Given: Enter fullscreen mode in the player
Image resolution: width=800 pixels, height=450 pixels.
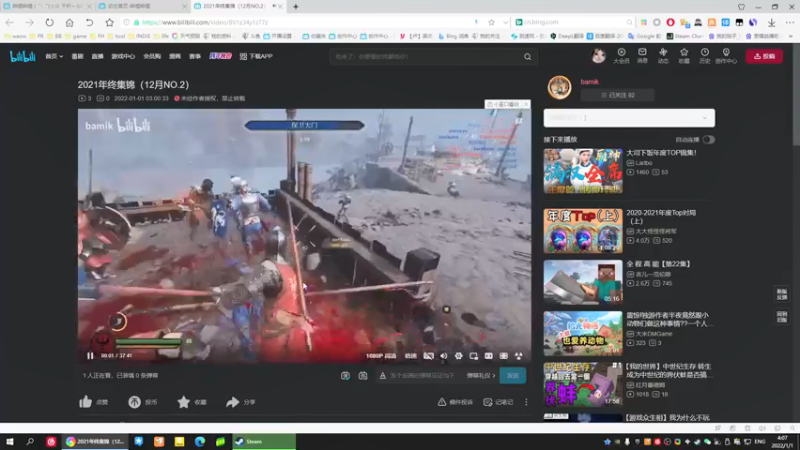Looking at the screenshot, I should coord(518,356).
